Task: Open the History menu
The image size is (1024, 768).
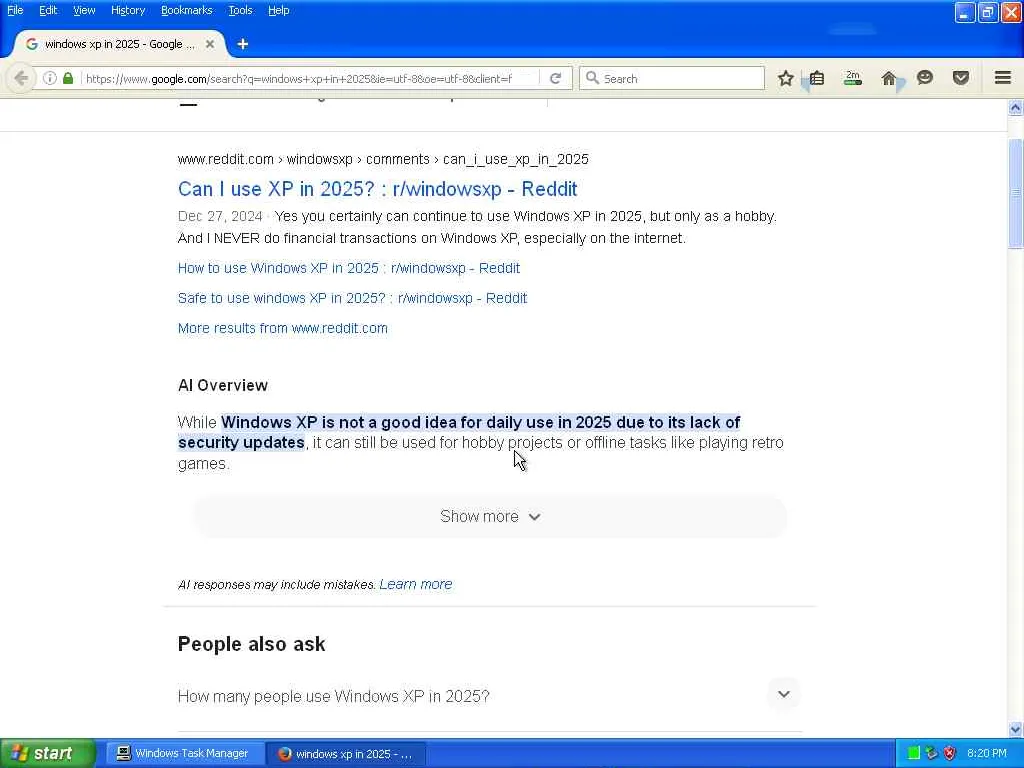Action: point(128,10)
